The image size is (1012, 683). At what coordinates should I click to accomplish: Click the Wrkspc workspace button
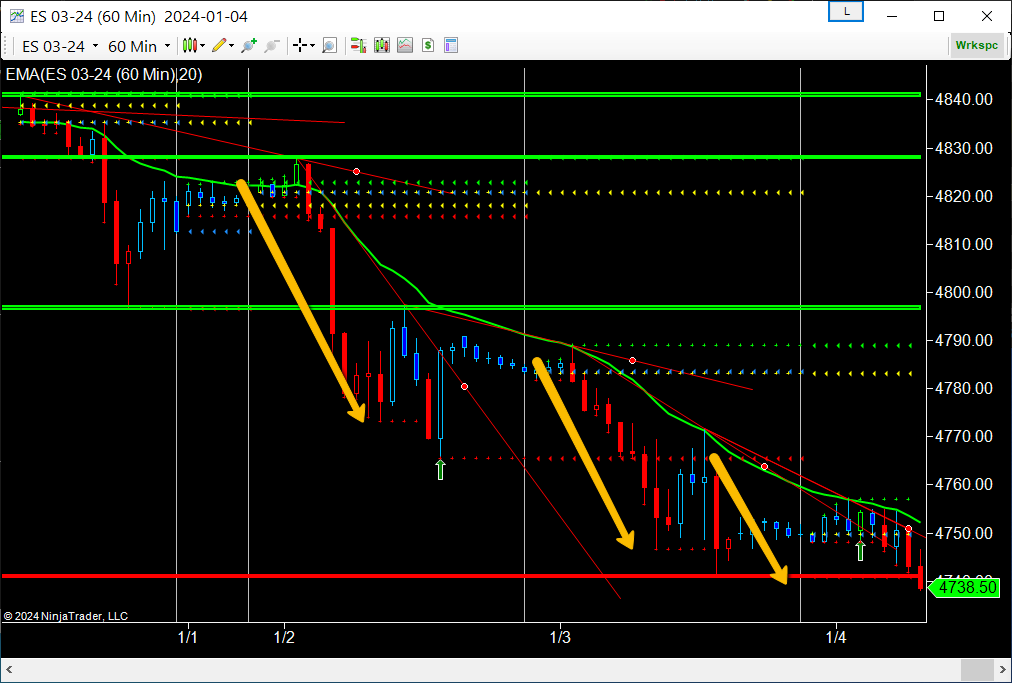(x=977, y=45)
